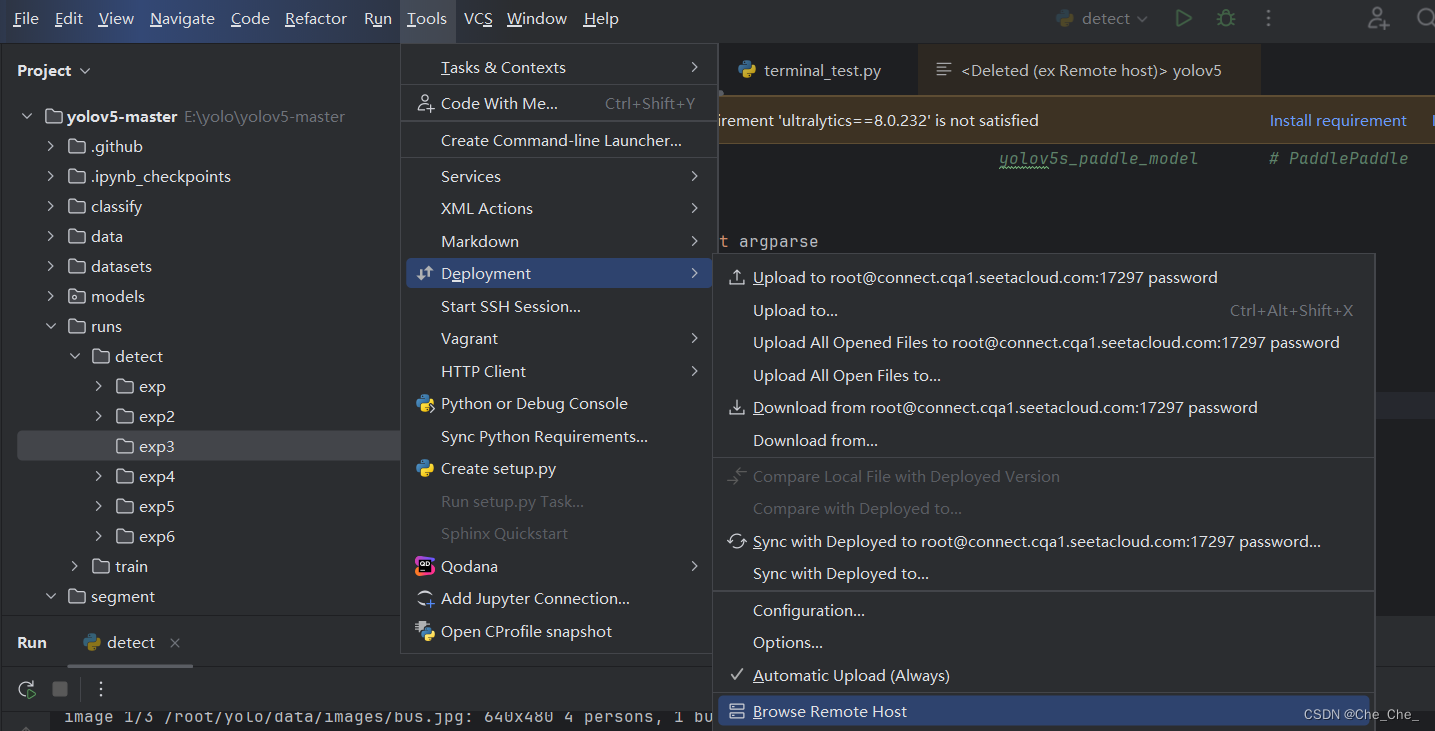Image resolution: width=1435 pixels, height=731 pixels.
Task: Open Qodana from Tools menu
Action: (x=469, y=566)
